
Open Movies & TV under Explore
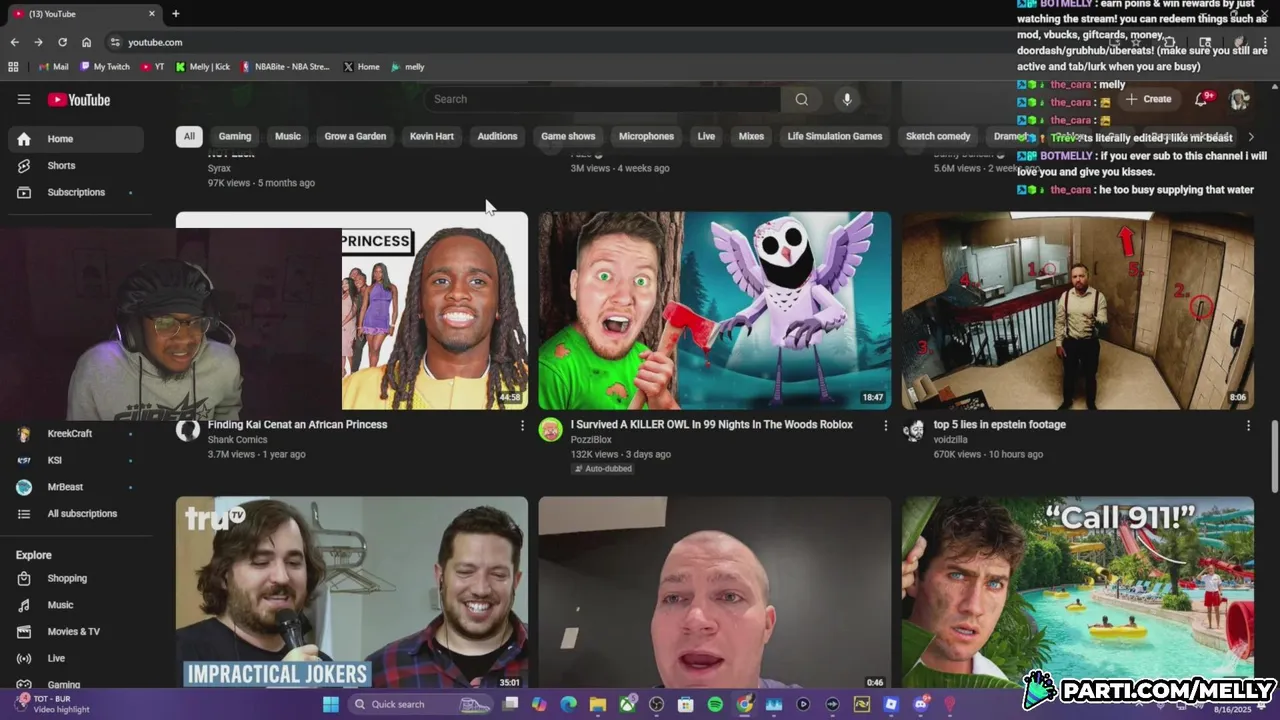tap(75, 631)
